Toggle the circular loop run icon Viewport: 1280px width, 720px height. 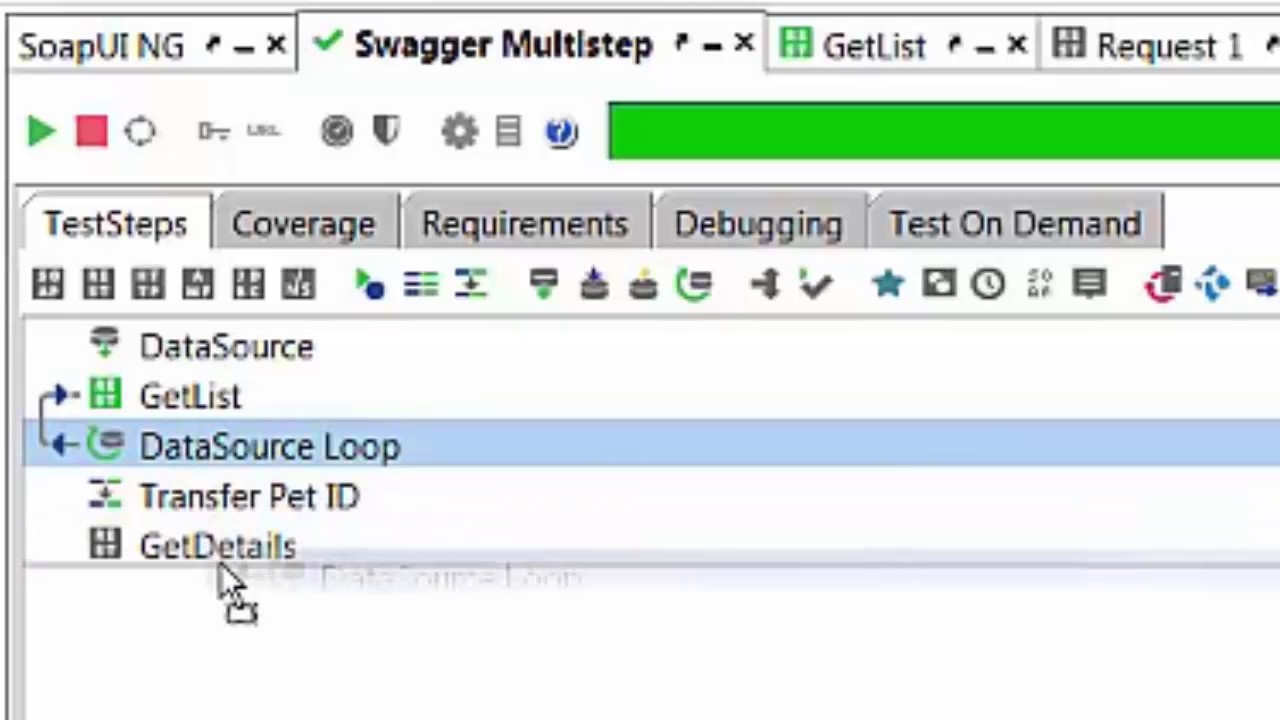[x=140, y=131]
